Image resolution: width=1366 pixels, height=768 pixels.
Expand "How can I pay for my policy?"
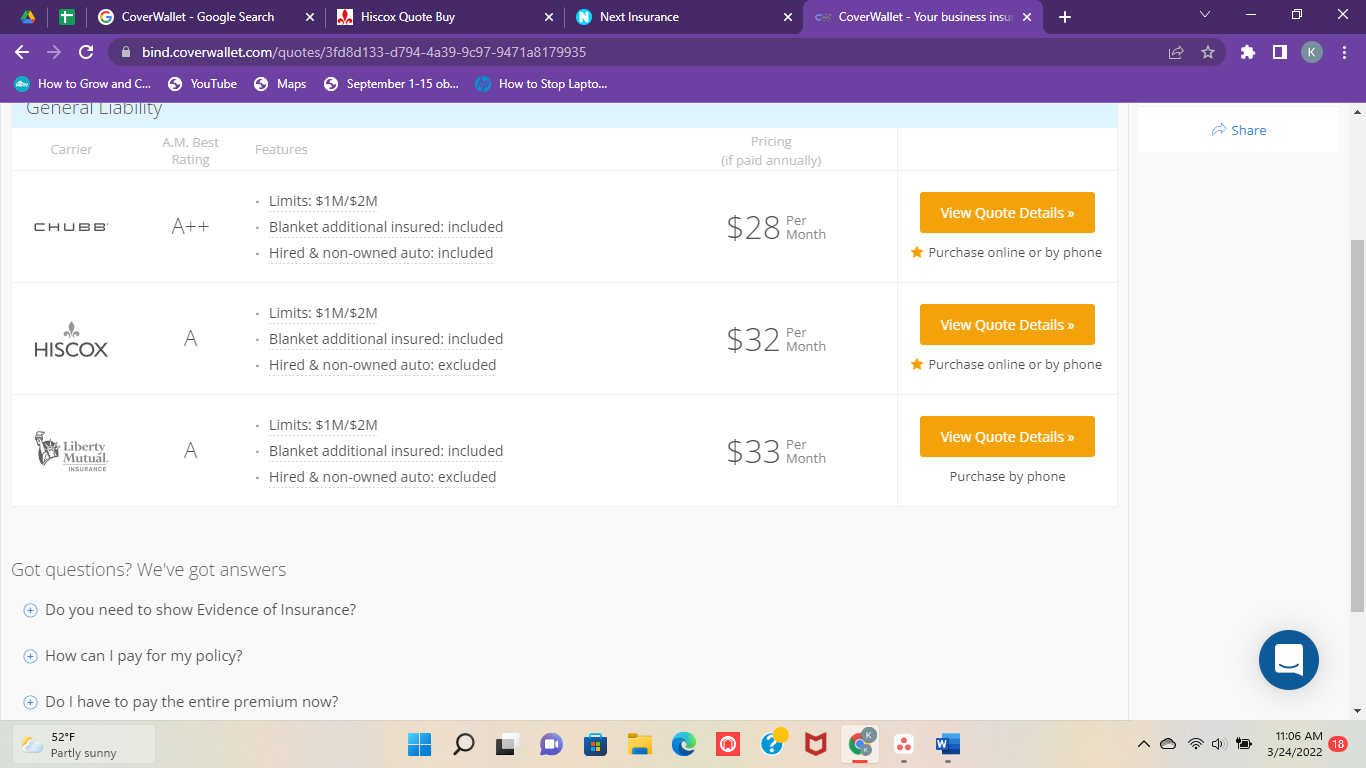click(133, 656)
